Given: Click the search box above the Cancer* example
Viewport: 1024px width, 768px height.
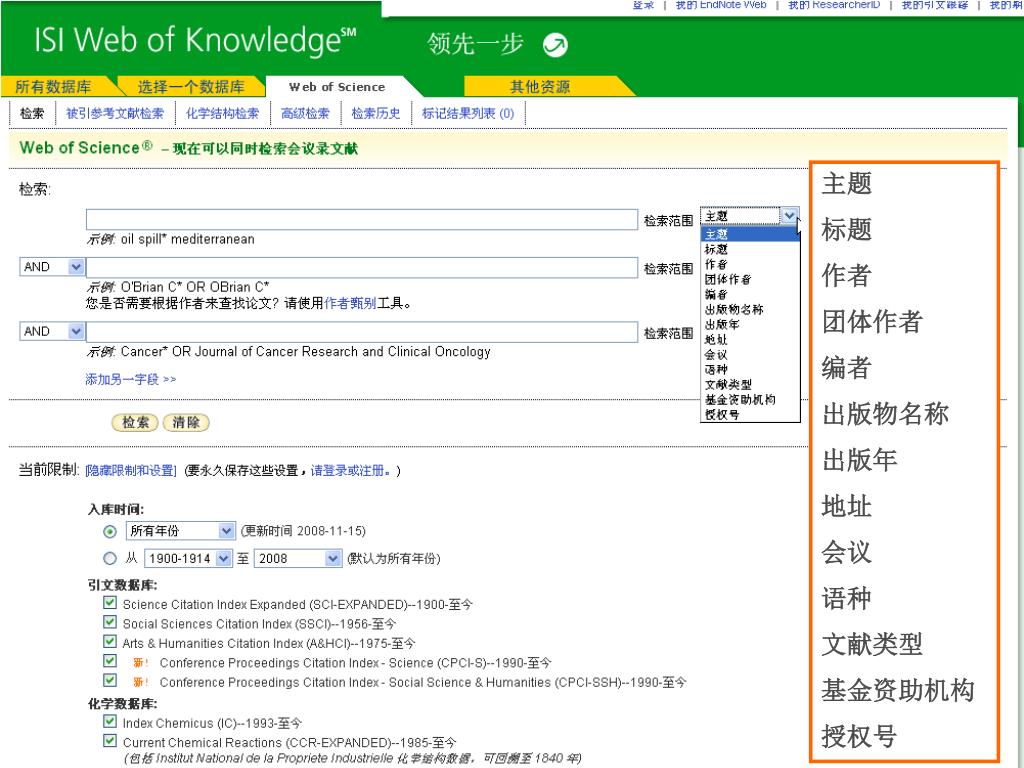Looking at the screenshot, I should (362, 332).
